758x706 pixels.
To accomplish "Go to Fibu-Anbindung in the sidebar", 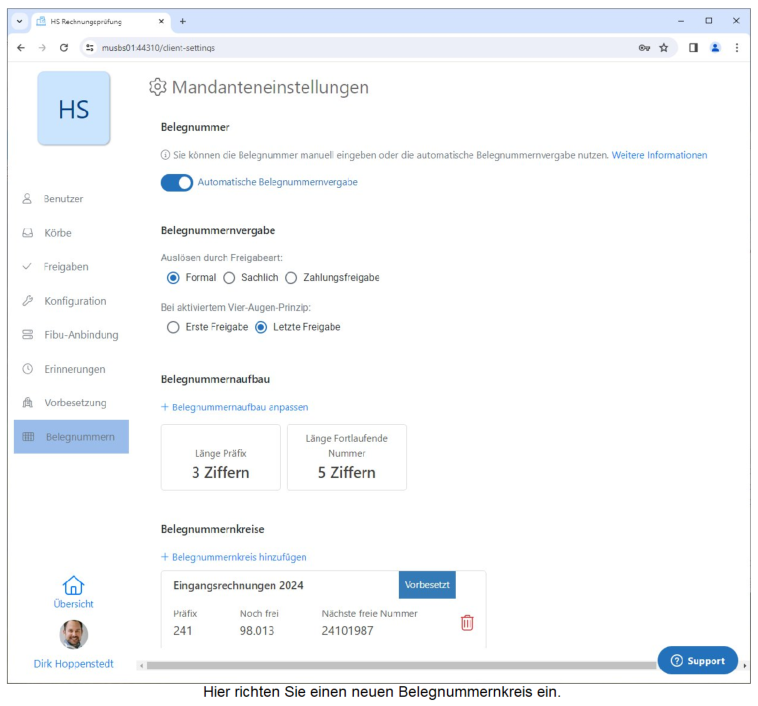I will coord(80,335).
